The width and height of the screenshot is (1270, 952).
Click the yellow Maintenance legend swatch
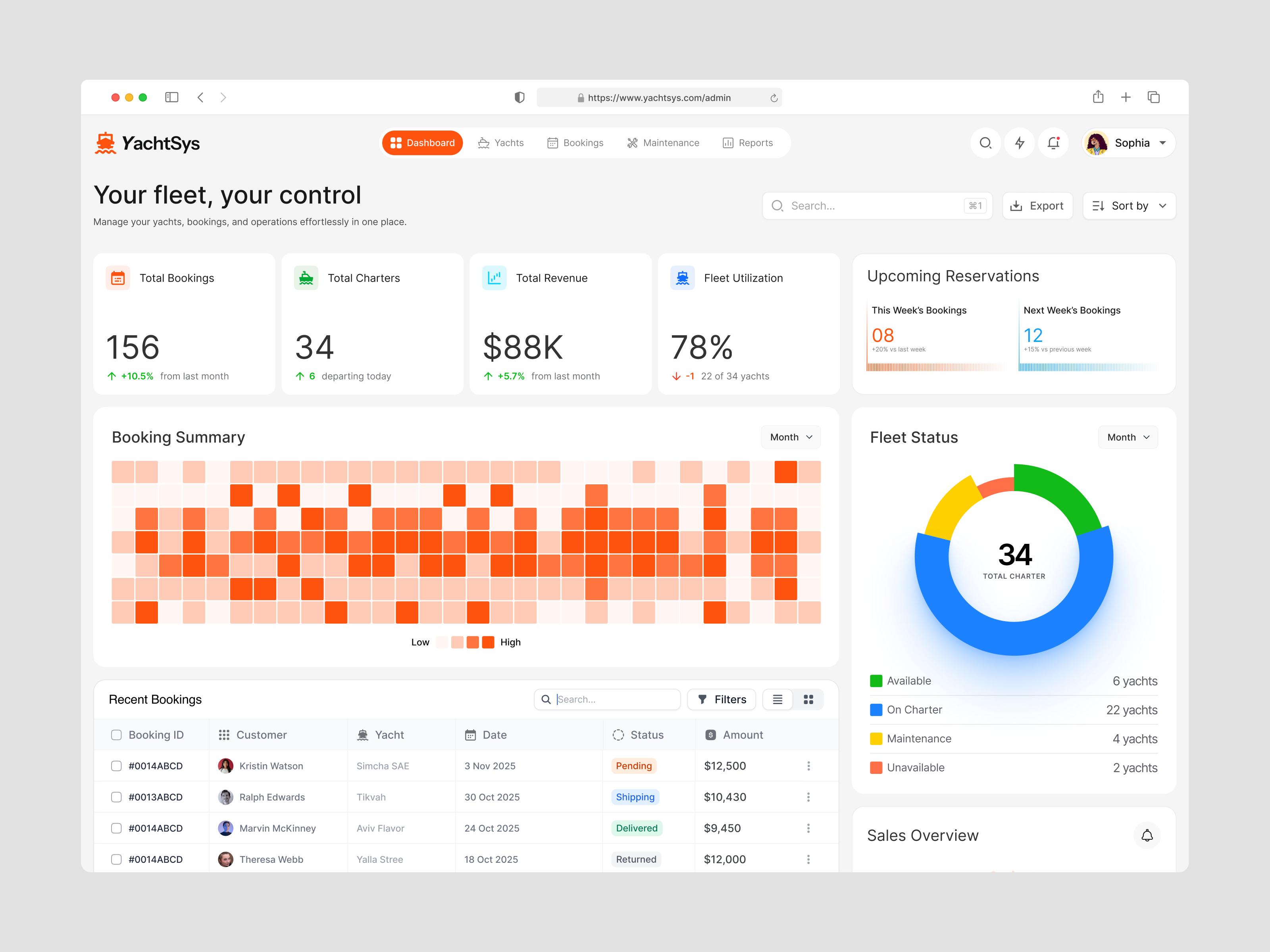click(x=876, y=739)
